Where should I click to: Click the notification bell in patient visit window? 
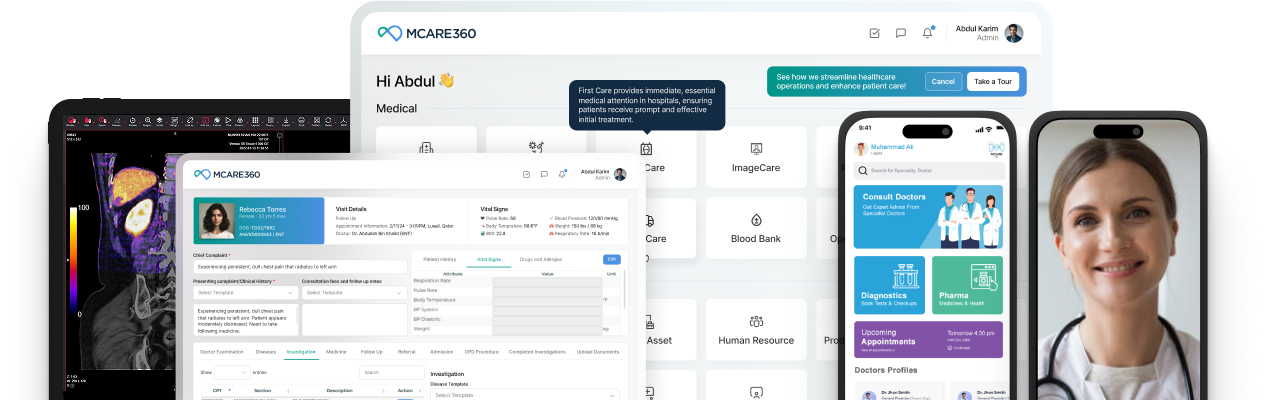point(563,174)
